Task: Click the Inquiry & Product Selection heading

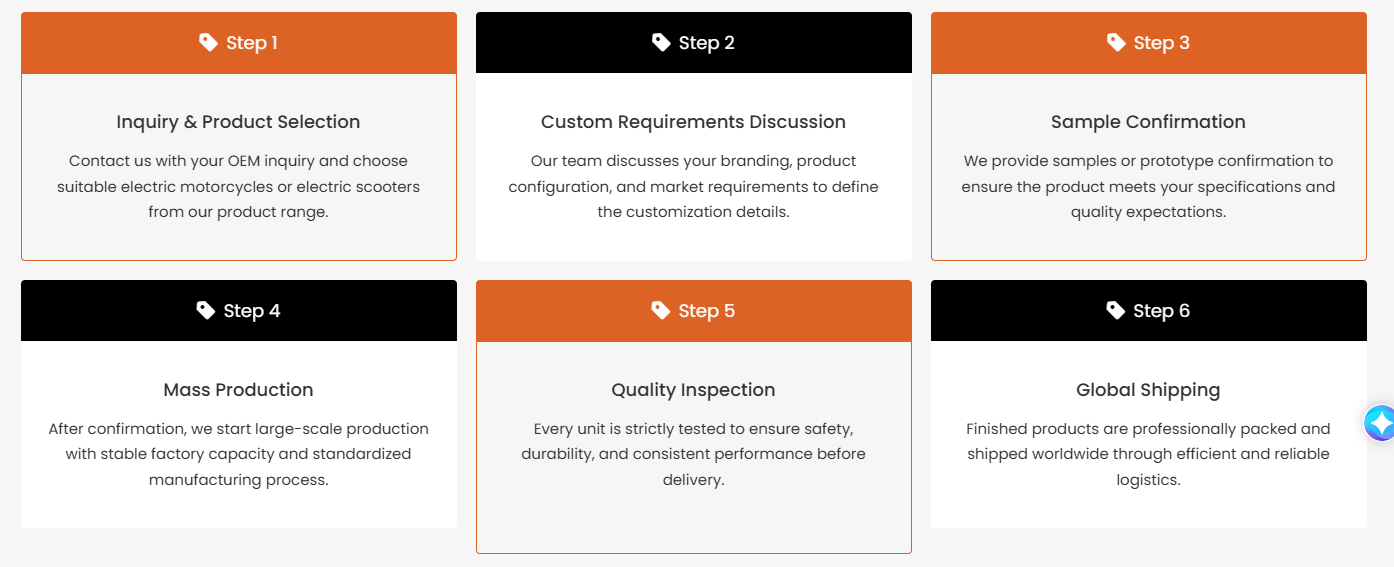Action: click(238, 122)
